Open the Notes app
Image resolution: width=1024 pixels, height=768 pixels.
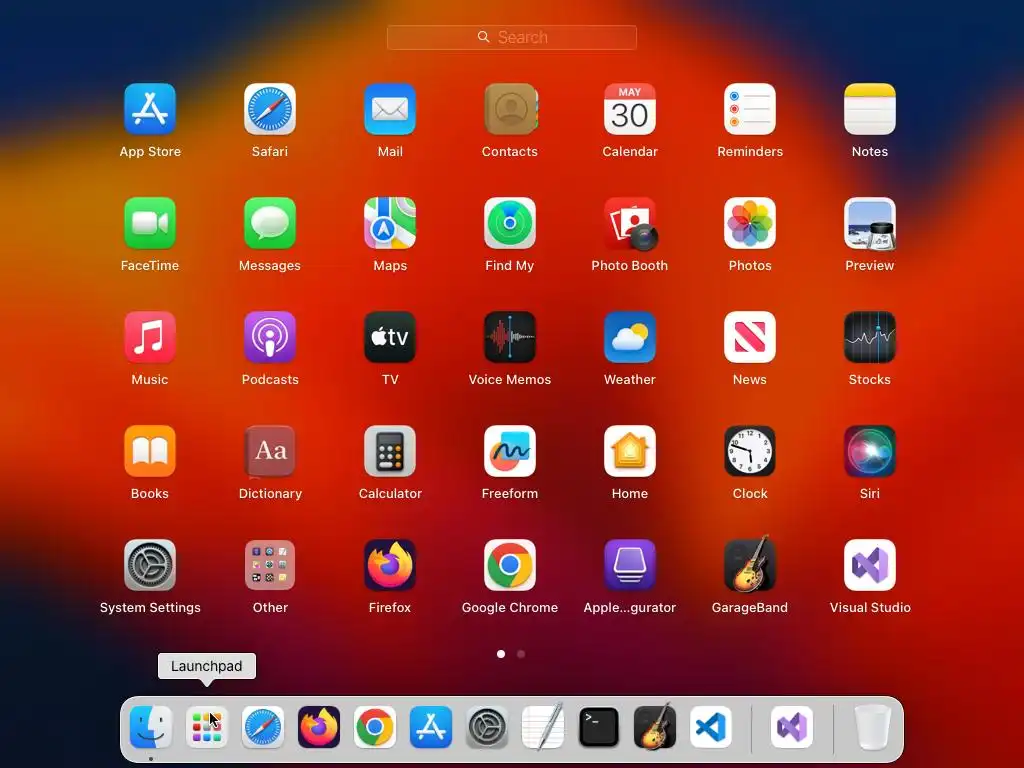point(870,109)
